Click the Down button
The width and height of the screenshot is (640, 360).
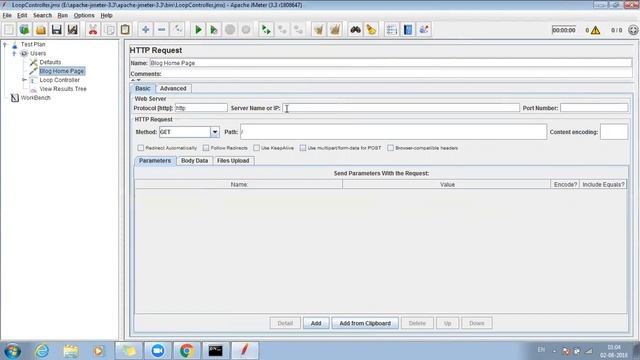pyautogui.click(x=477, y=323)
